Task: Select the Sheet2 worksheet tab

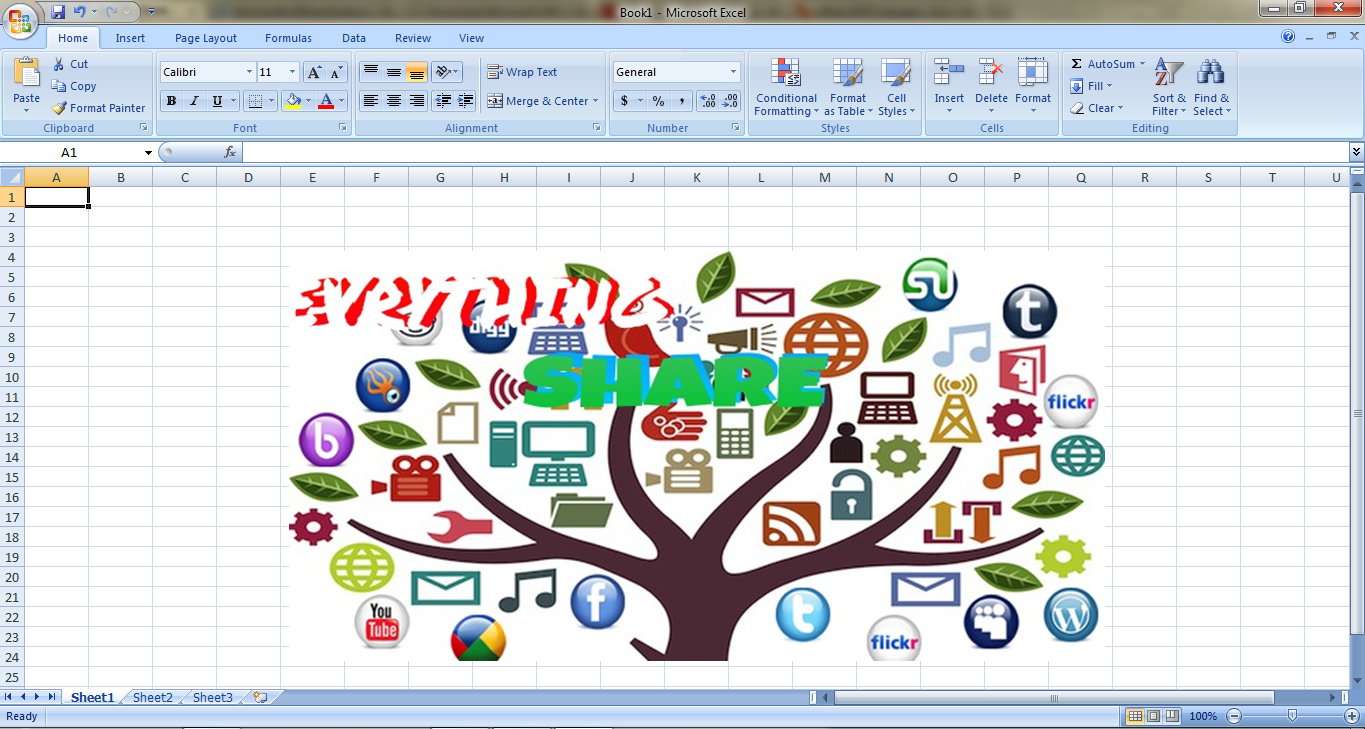Action: [x=153, y=697]
